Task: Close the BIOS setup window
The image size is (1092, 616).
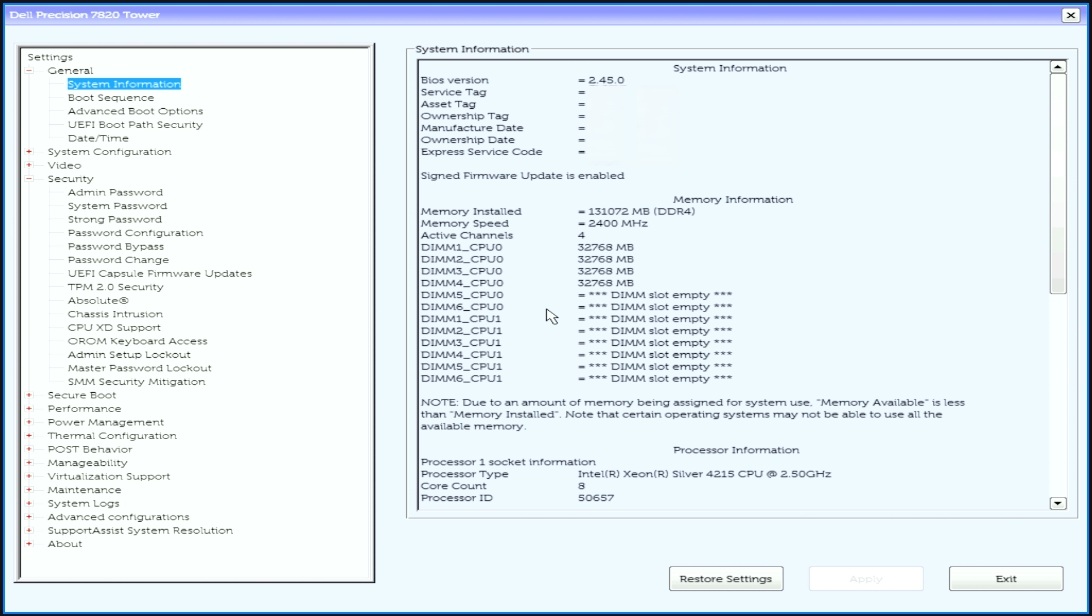Action: coord(1070,15)
